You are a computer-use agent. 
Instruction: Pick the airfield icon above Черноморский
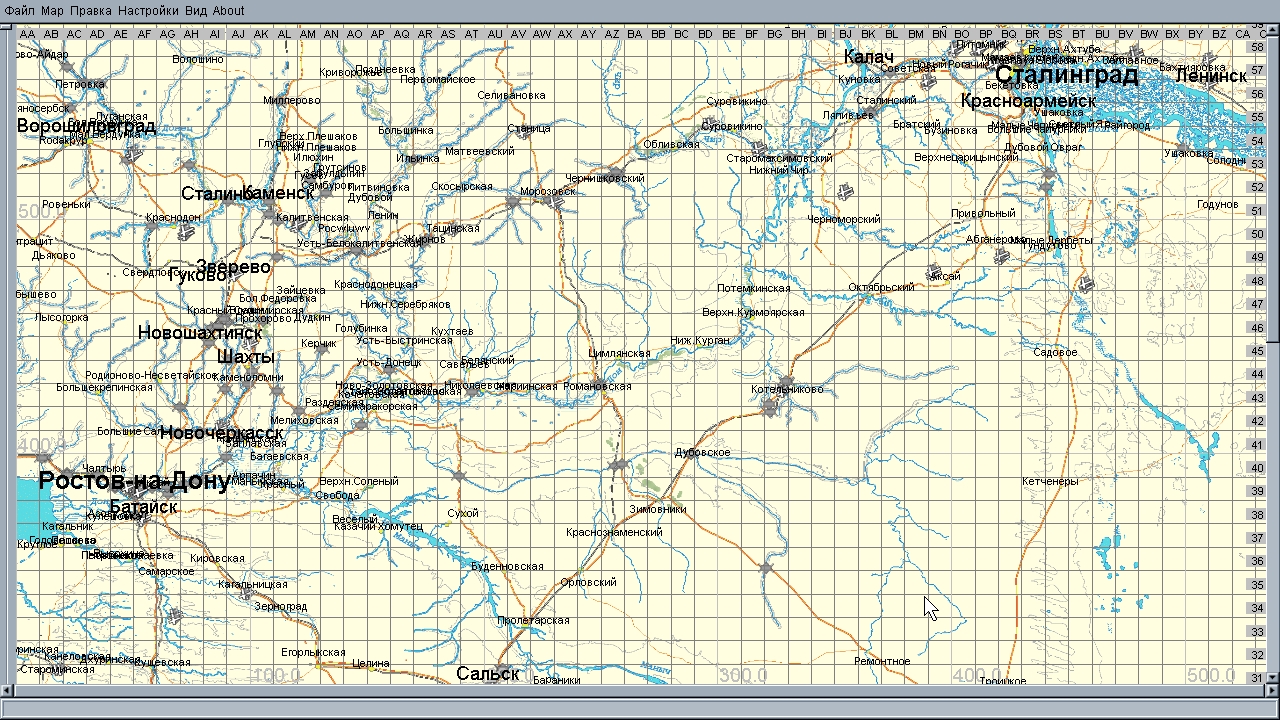point(846,190)
